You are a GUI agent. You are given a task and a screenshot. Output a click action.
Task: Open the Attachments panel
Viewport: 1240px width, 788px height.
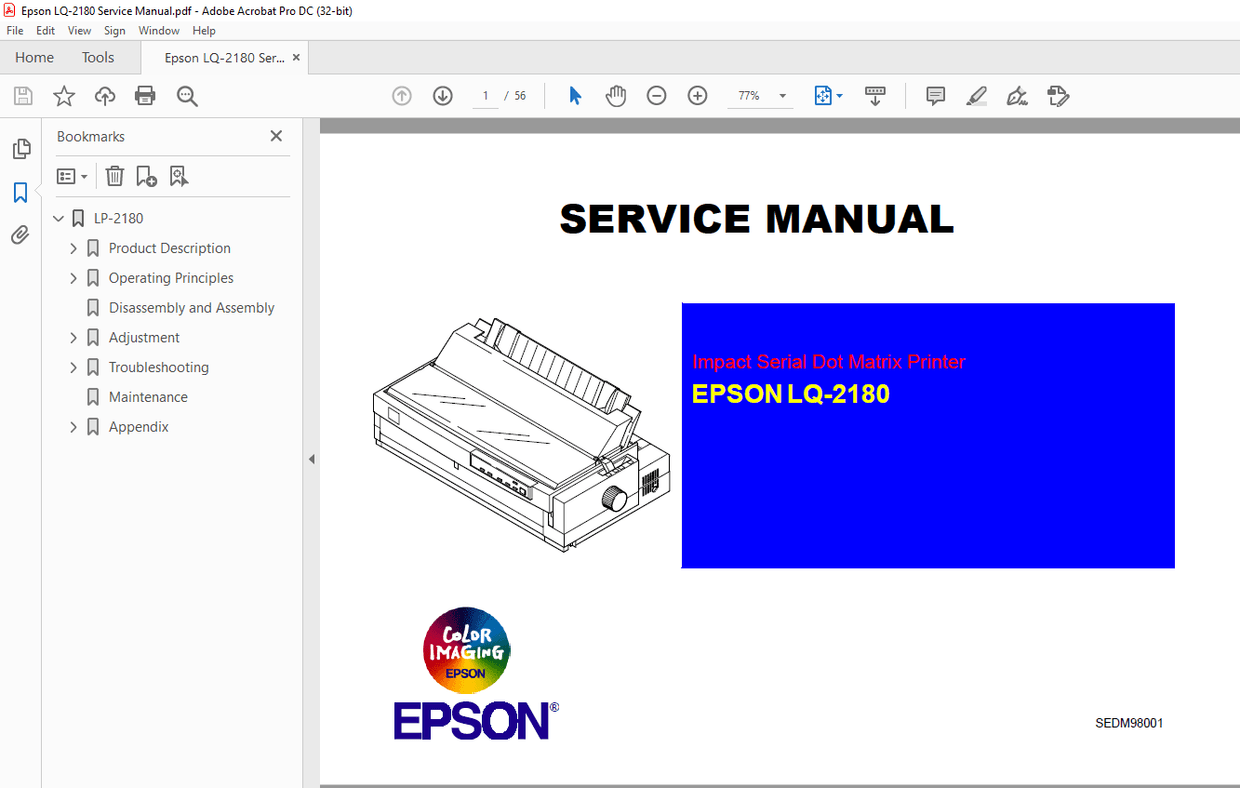coord(21,234)
